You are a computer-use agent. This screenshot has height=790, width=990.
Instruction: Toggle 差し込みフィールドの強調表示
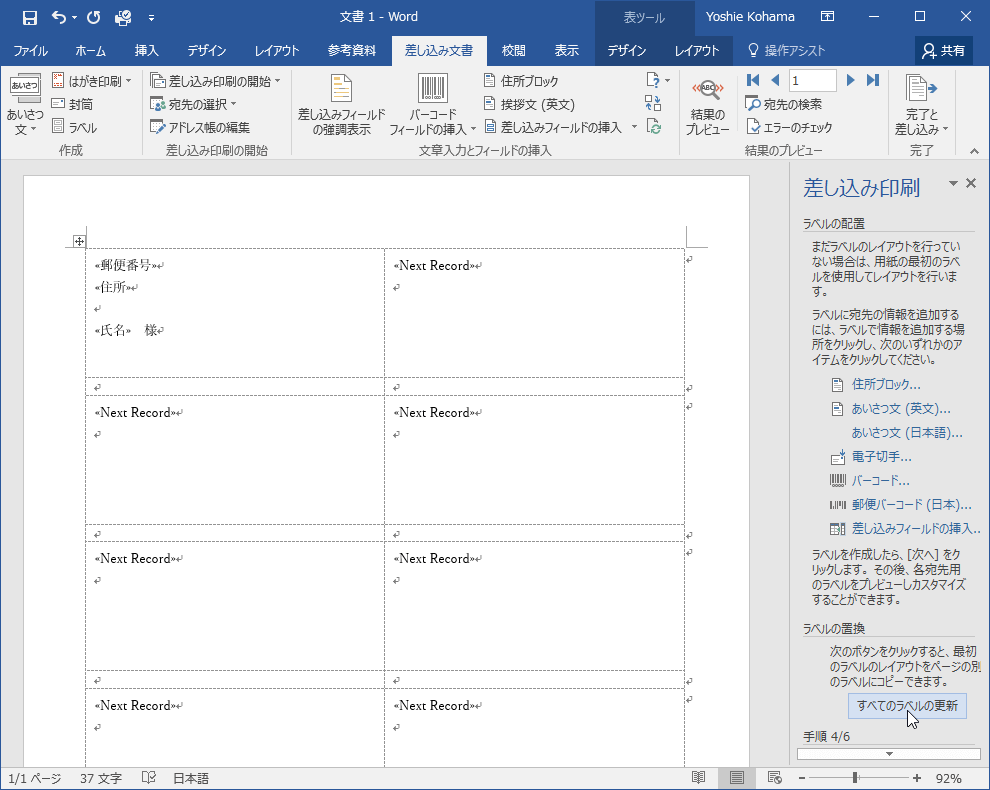342,104
